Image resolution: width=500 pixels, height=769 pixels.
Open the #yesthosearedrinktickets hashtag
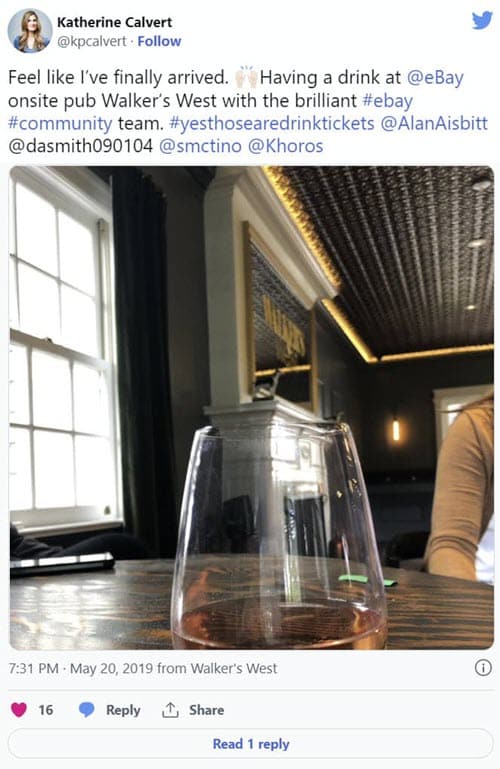[272, 123]
